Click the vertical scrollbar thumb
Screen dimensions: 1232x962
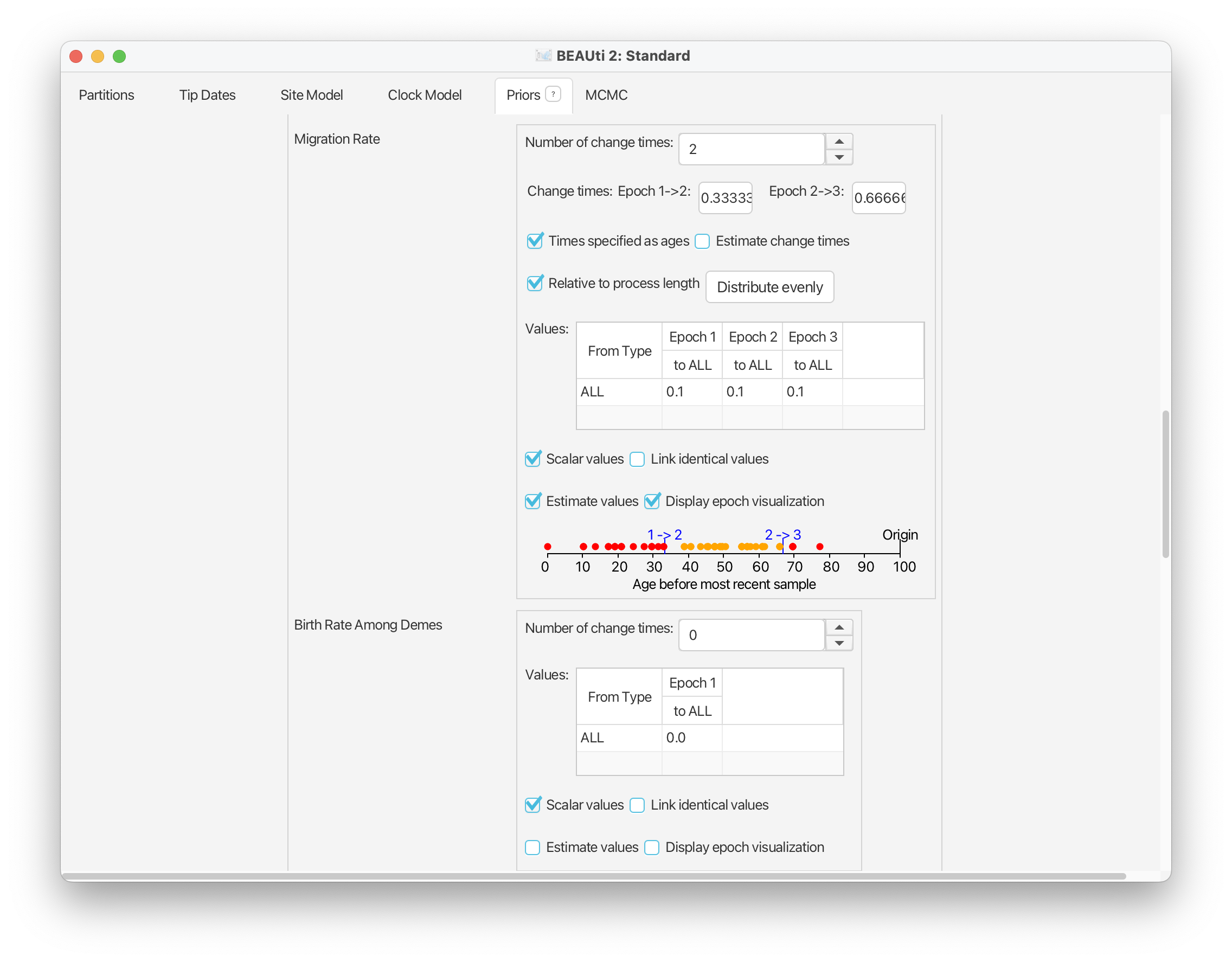tap(1165, 484)
